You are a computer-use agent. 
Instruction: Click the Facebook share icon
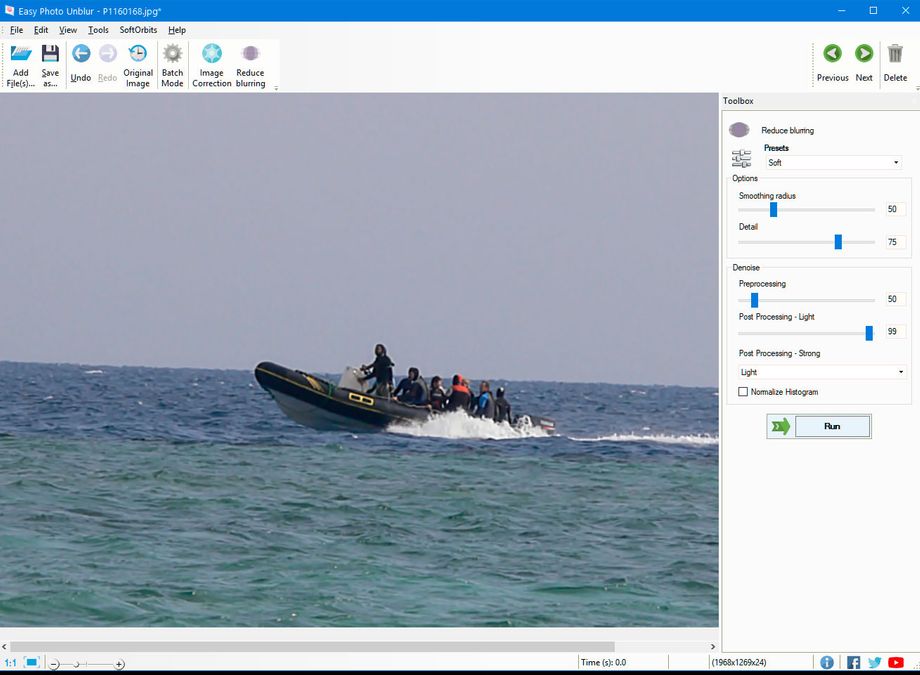pos(852,662)
